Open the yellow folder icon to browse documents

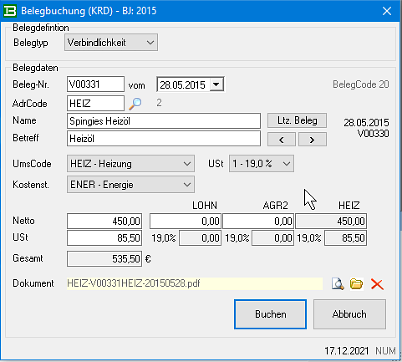[356, 284]
